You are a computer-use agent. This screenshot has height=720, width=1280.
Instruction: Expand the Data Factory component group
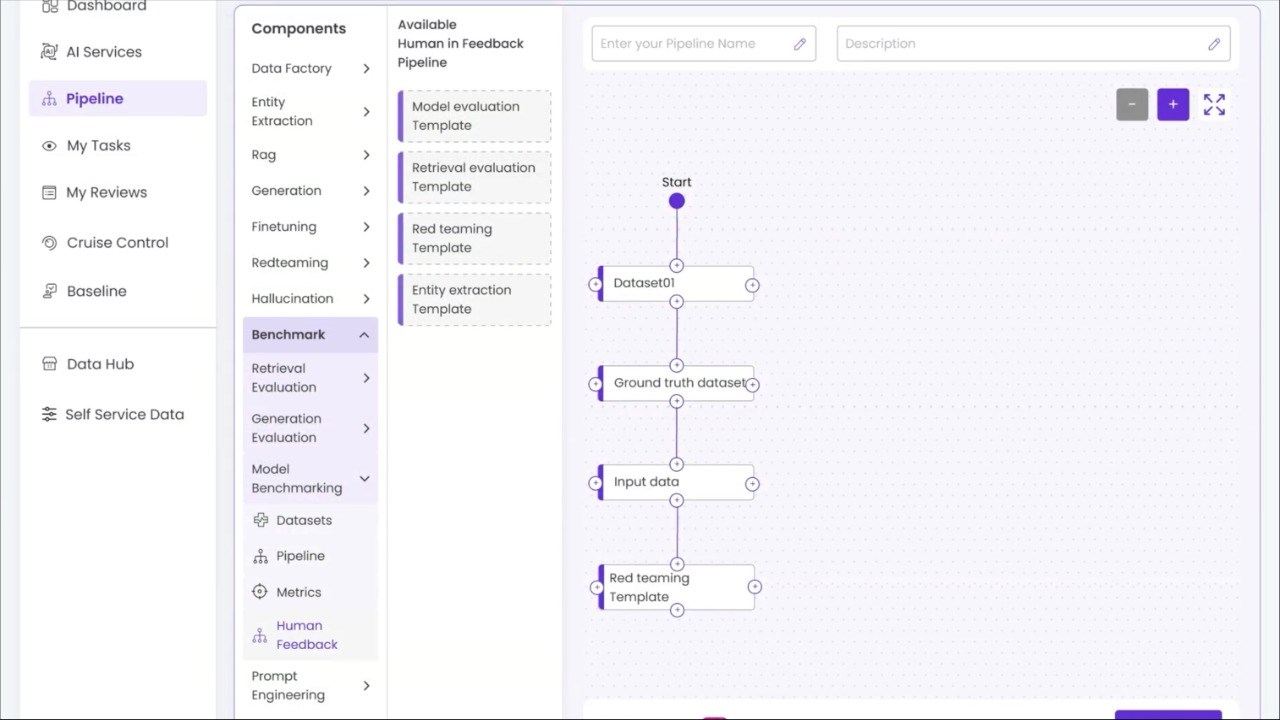click(310, 68)
